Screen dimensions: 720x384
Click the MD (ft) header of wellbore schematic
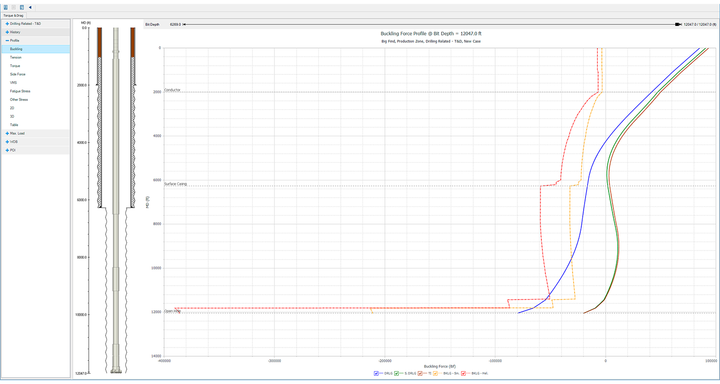[x=85, y=23]
